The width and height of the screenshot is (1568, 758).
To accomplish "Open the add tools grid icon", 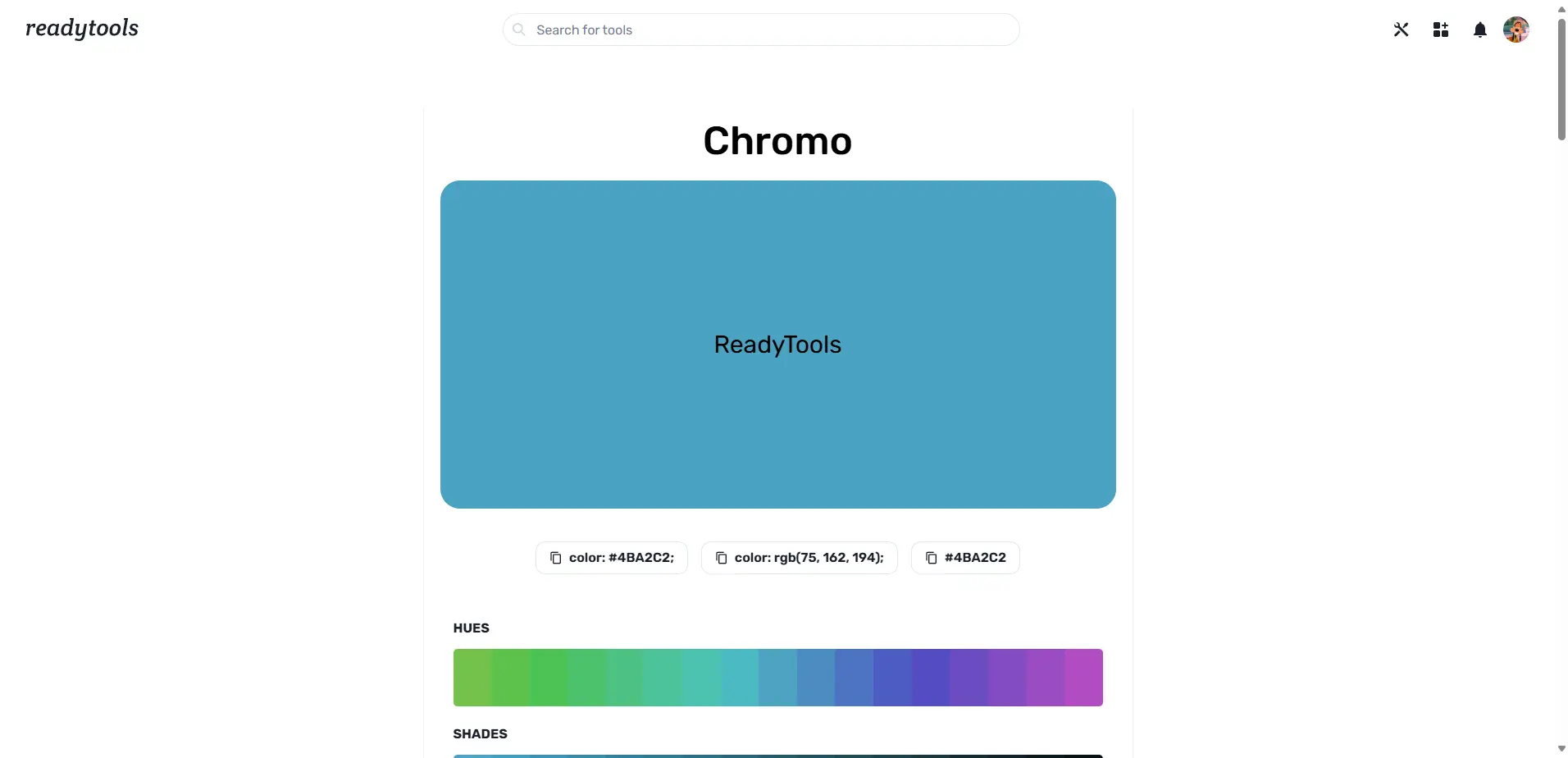I will [x=1440, y=30].
